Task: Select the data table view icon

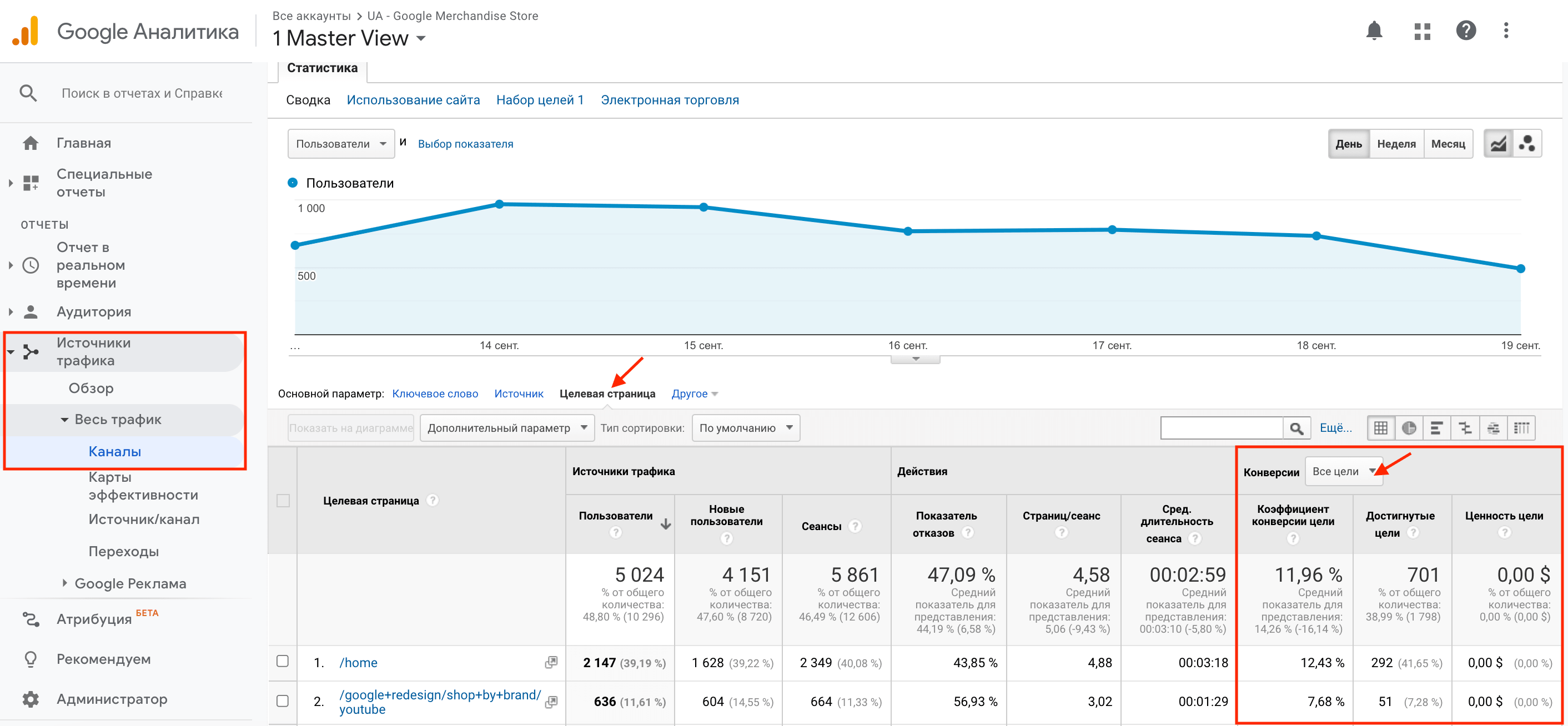Action: [x=1381, y=428]
